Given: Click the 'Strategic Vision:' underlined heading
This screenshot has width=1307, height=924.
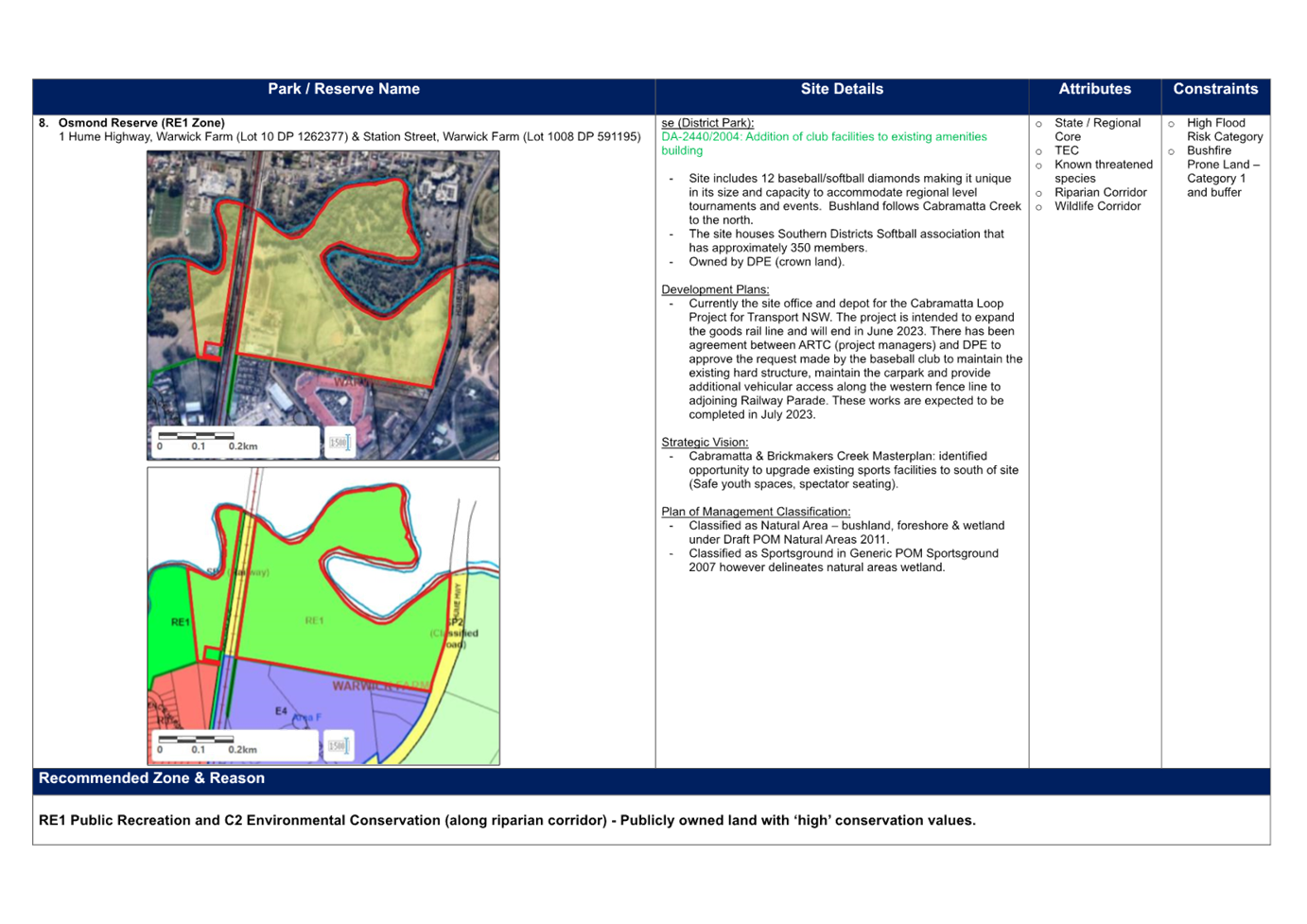Looking at the screenshot, I should [705, 443].
